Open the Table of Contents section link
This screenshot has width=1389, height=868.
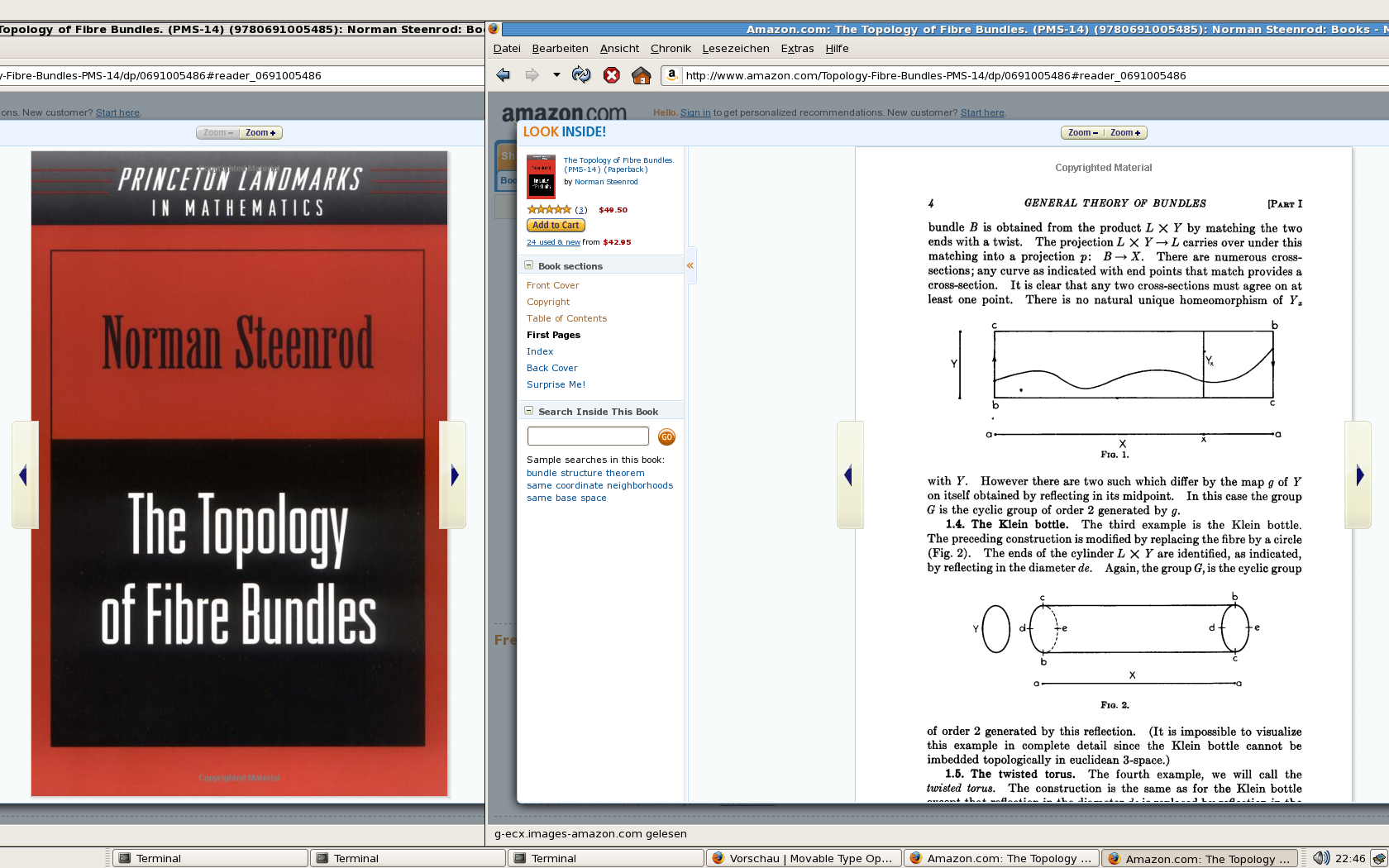coord(566,318)
